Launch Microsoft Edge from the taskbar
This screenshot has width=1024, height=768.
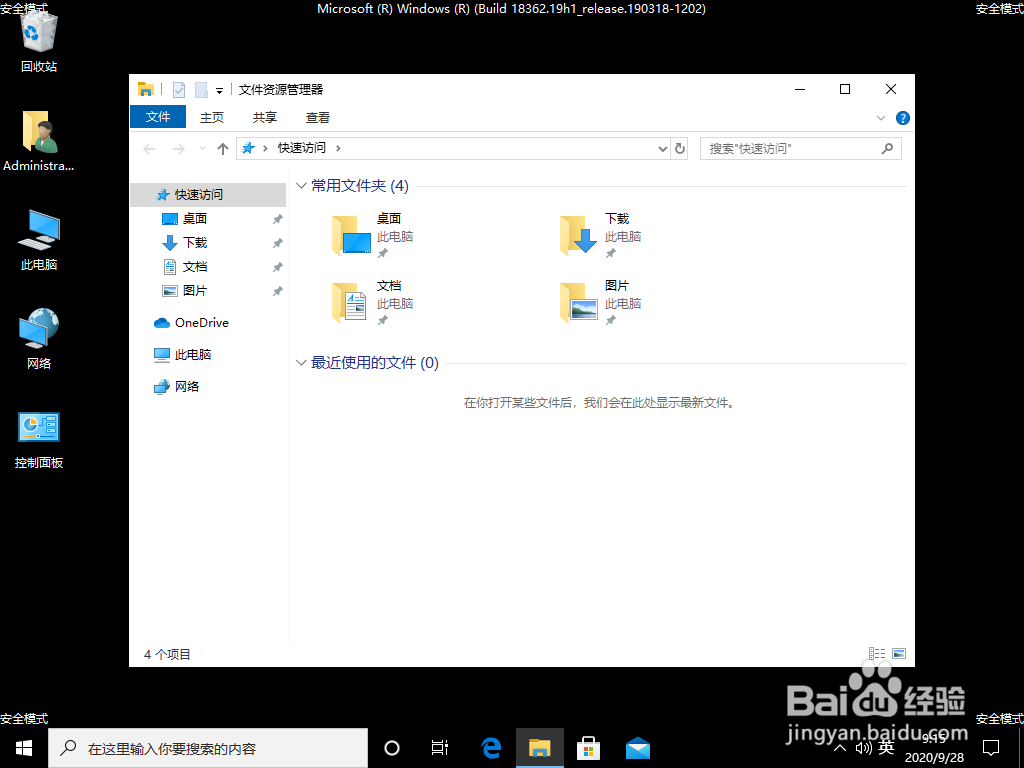[490, 748]
